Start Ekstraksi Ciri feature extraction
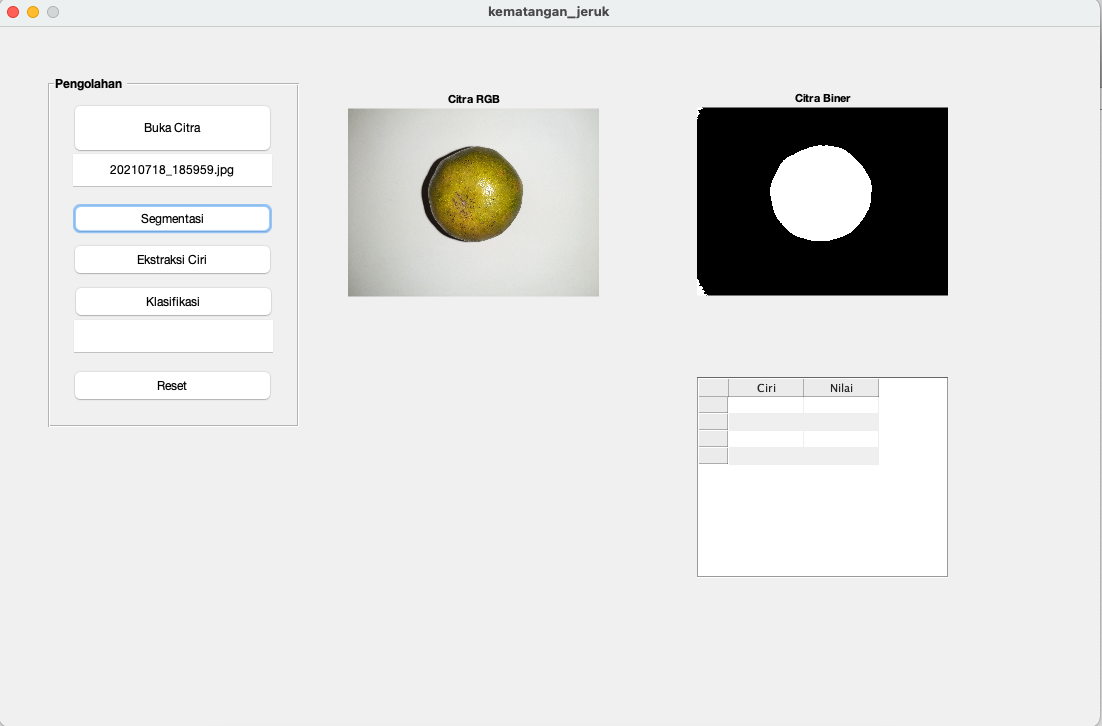The width and height of the screenshot is (1102, 726). pyautogui.click(x=172, y=259)
